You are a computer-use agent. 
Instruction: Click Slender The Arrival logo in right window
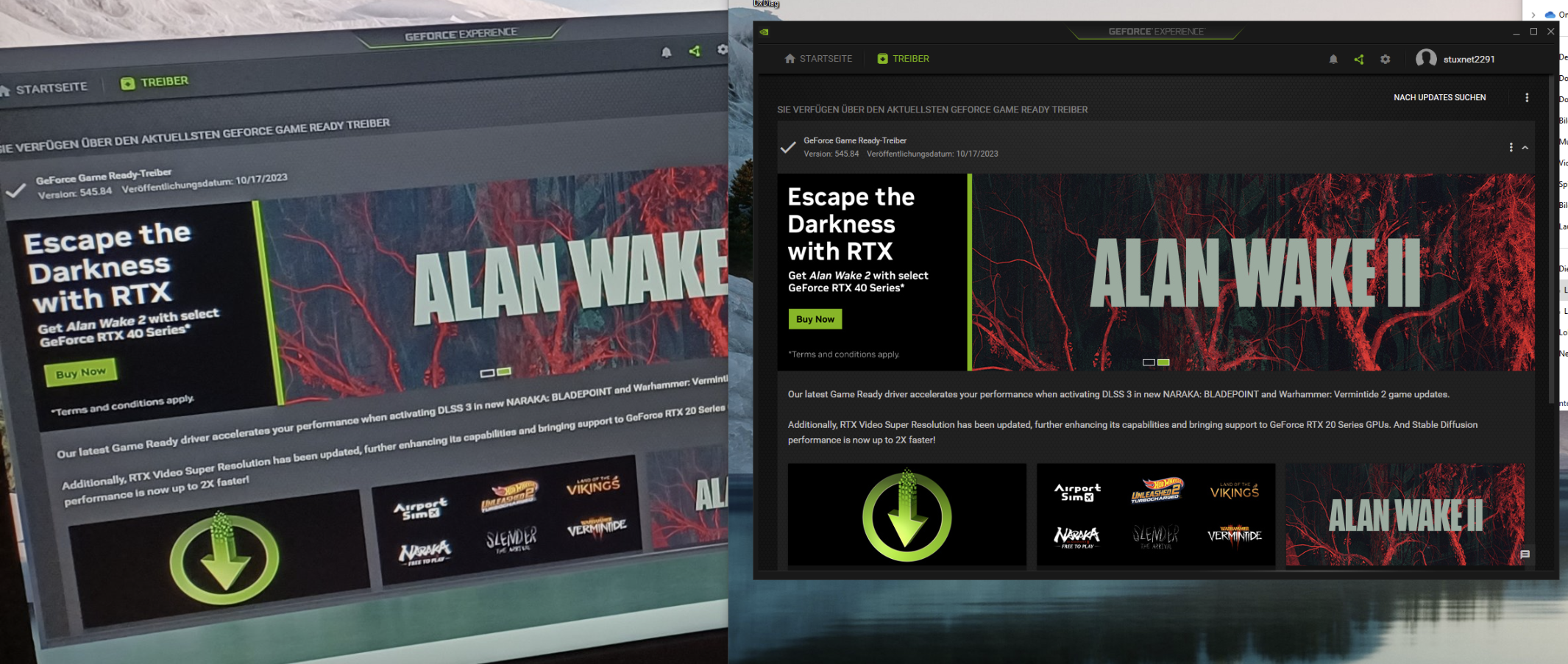(x=1156, y=537)
